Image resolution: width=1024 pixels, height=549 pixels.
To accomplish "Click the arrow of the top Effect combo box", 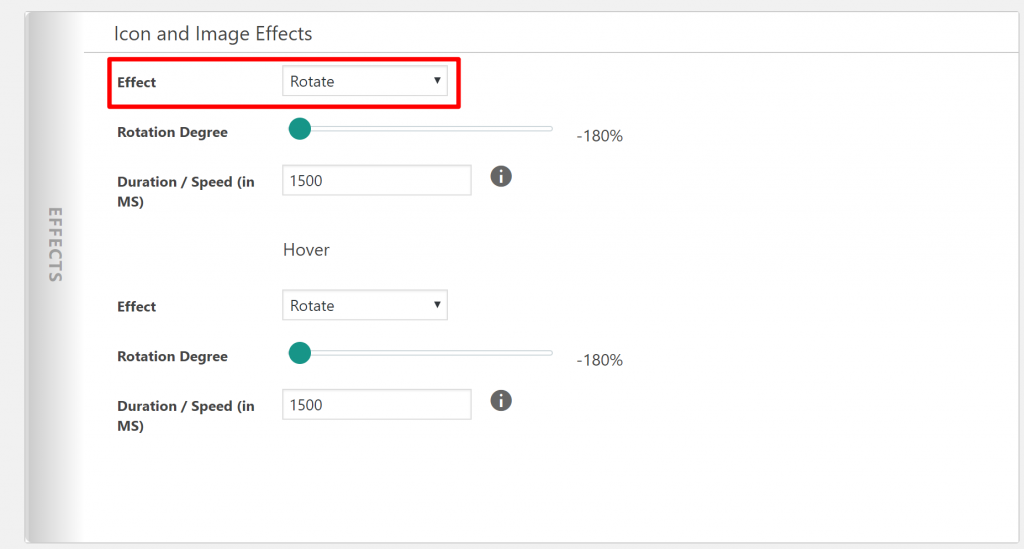I will pyautogui.click(x=437, y=80).
